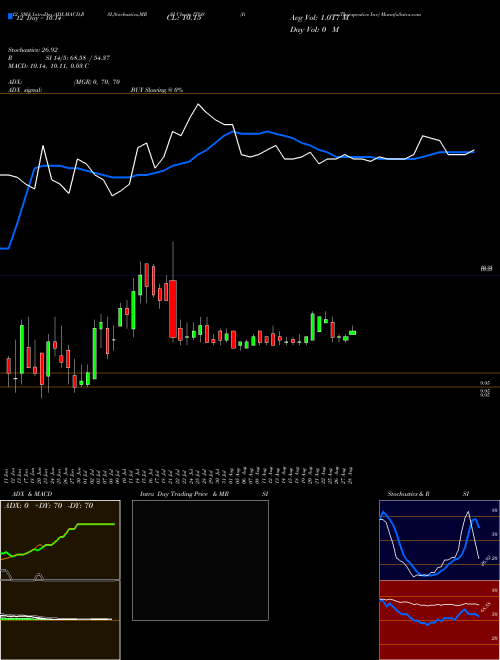Click the 'ADX signal:' label
The image size is (500, 660).
25,90
